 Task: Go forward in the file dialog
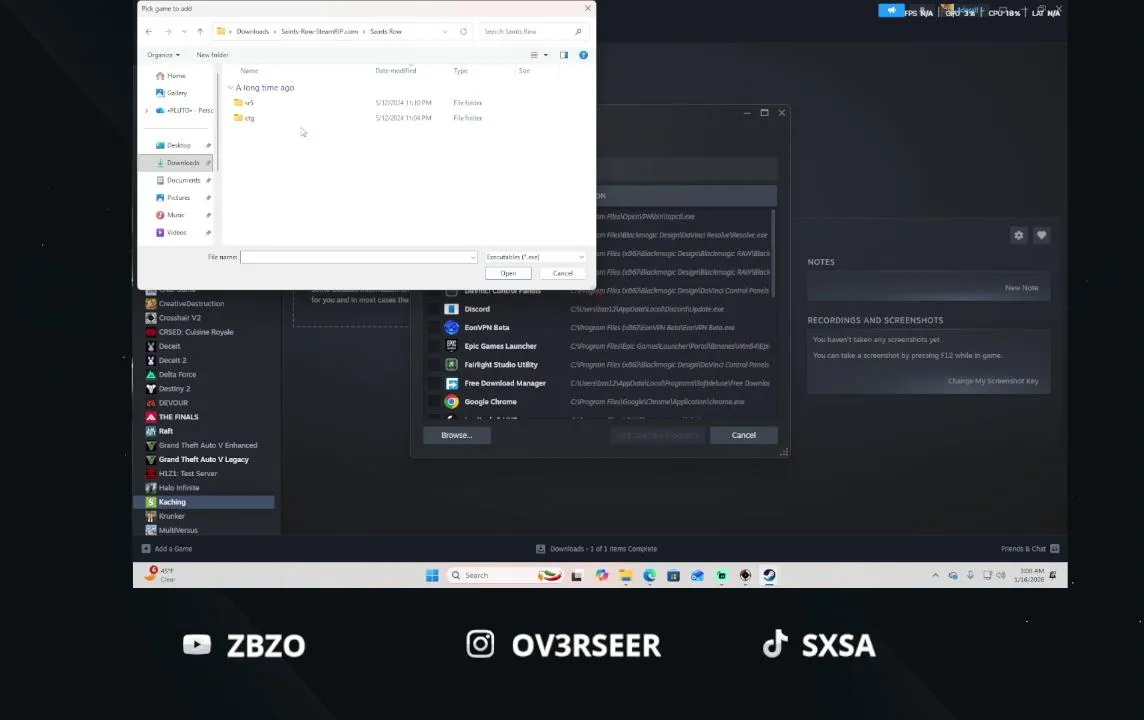(168, 31)
